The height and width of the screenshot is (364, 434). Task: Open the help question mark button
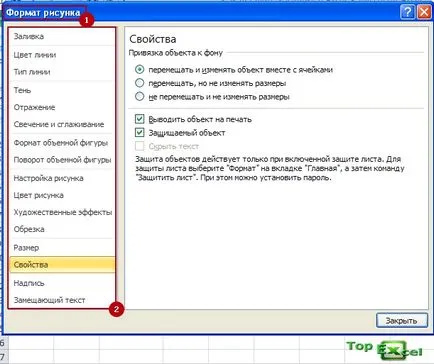click(407, 12)
